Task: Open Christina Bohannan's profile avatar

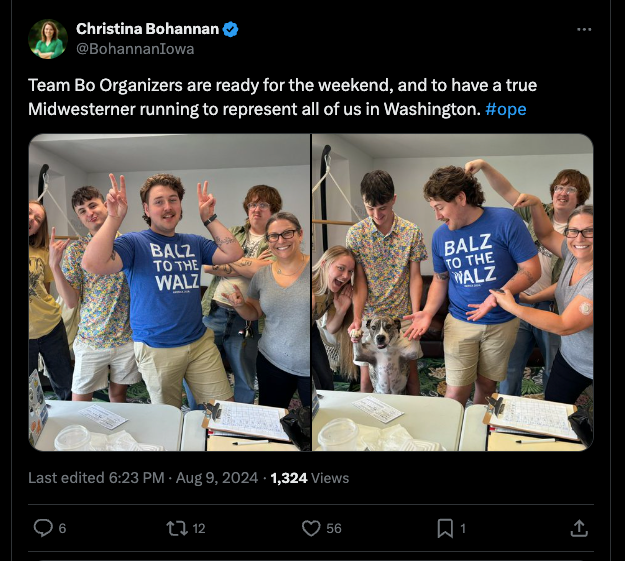Action: (48, 39)
